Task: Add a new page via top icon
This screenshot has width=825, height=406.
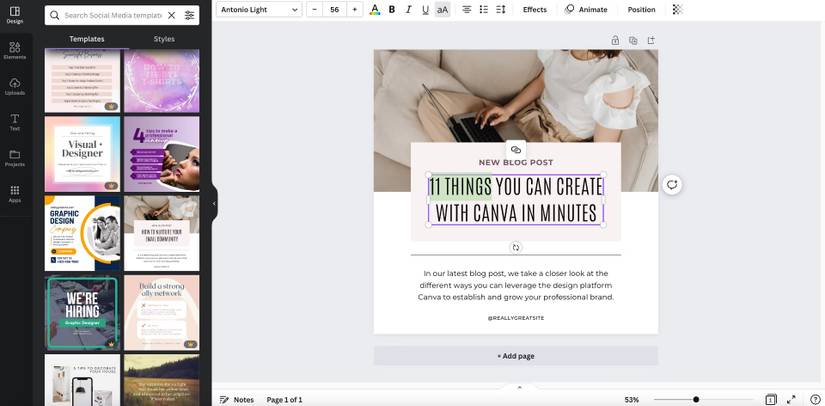Action: [x=651, y=40]
